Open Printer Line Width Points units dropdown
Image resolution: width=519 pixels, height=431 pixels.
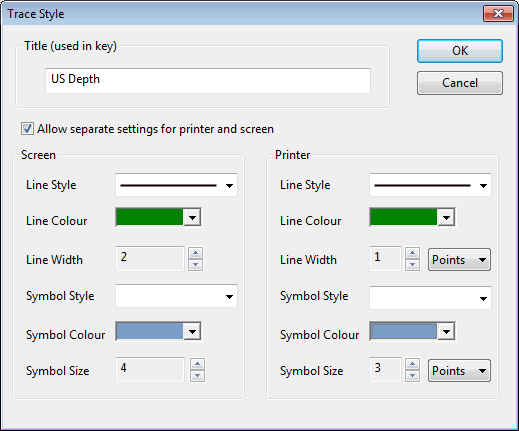tap(459, 259)
